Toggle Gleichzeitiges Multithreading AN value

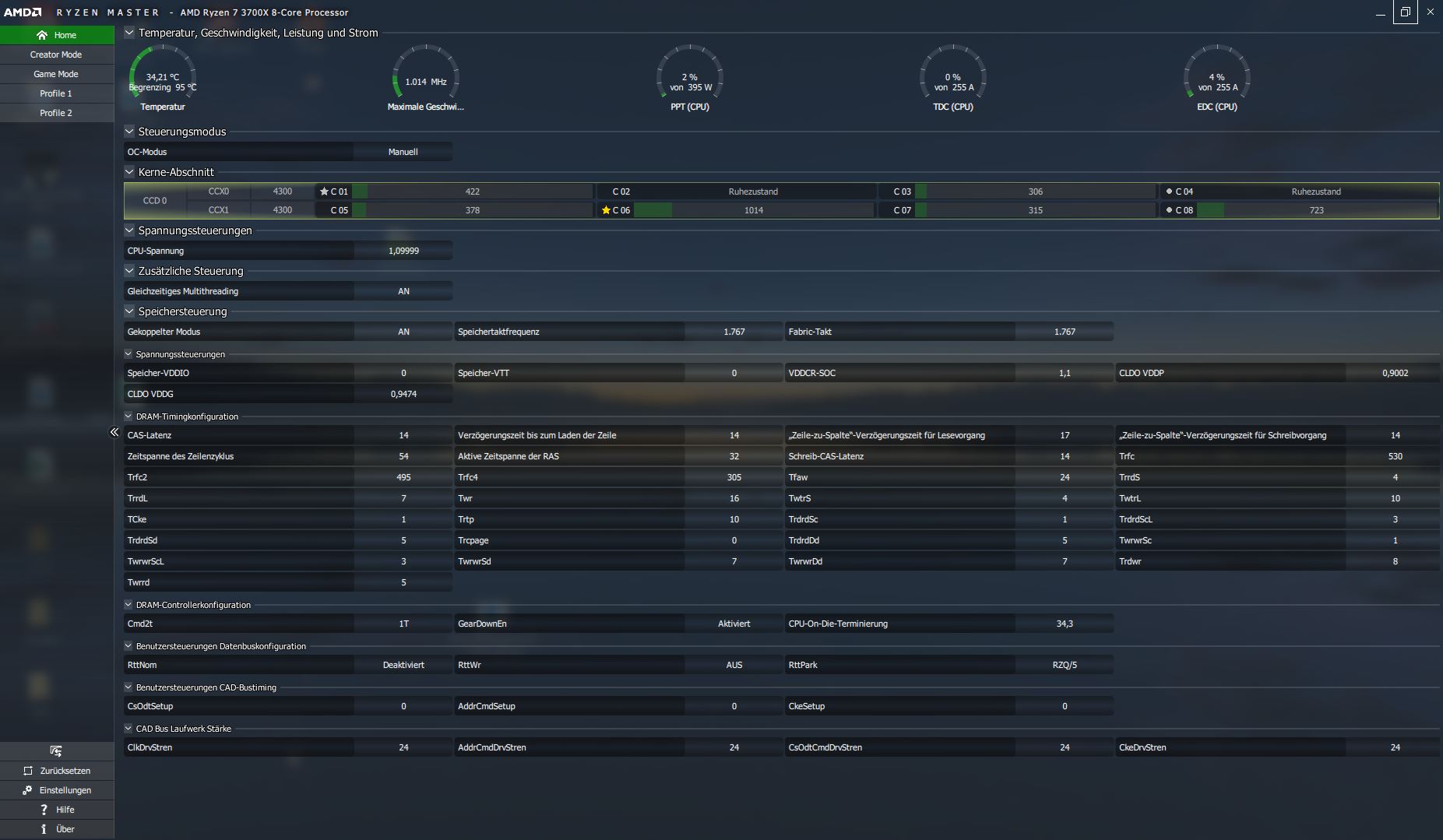[403, 291]
